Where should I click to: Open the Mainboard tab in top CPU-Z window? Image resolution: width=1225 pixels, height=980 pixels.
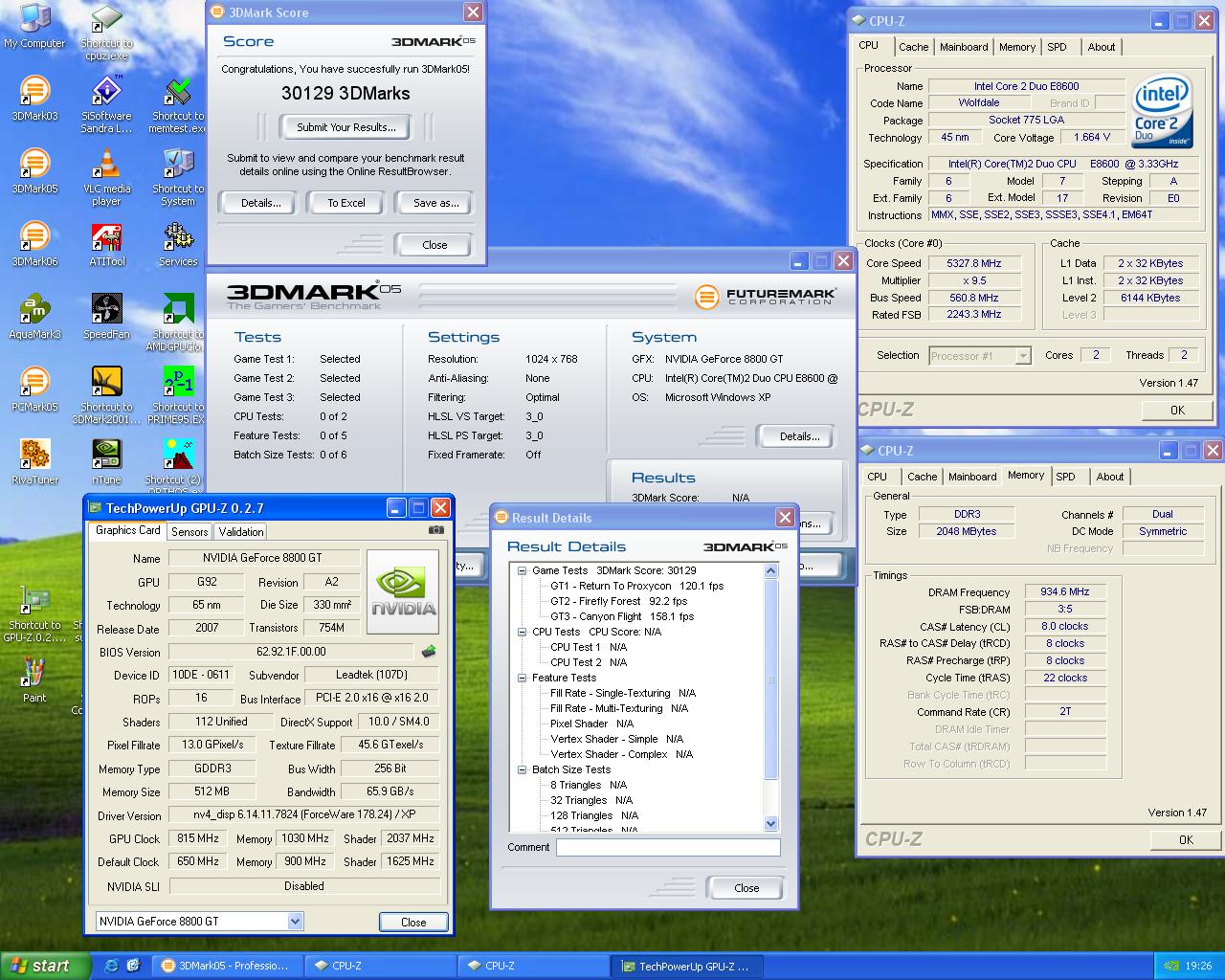point(964,47)
